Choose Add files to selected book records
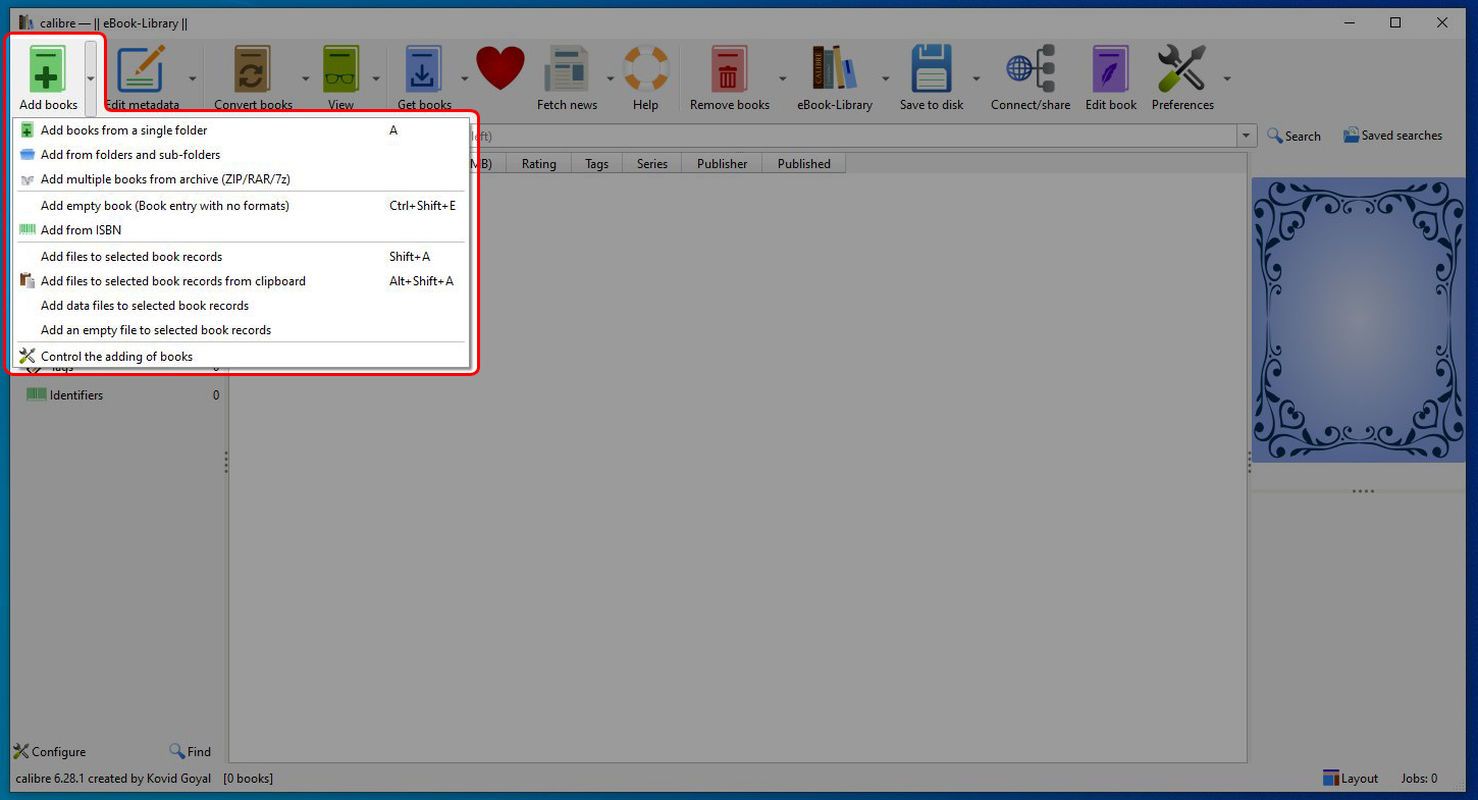Screen dimensions: 1478x800 pyautogui.click(x=240, y=256)
